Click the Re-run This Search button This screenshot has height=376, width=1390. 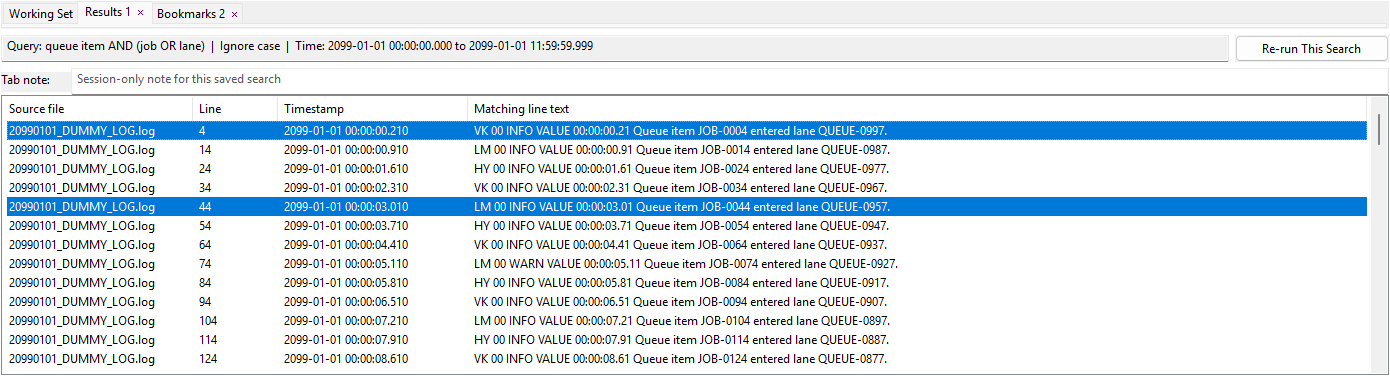pyautogui.click(x=1311, y=48)
